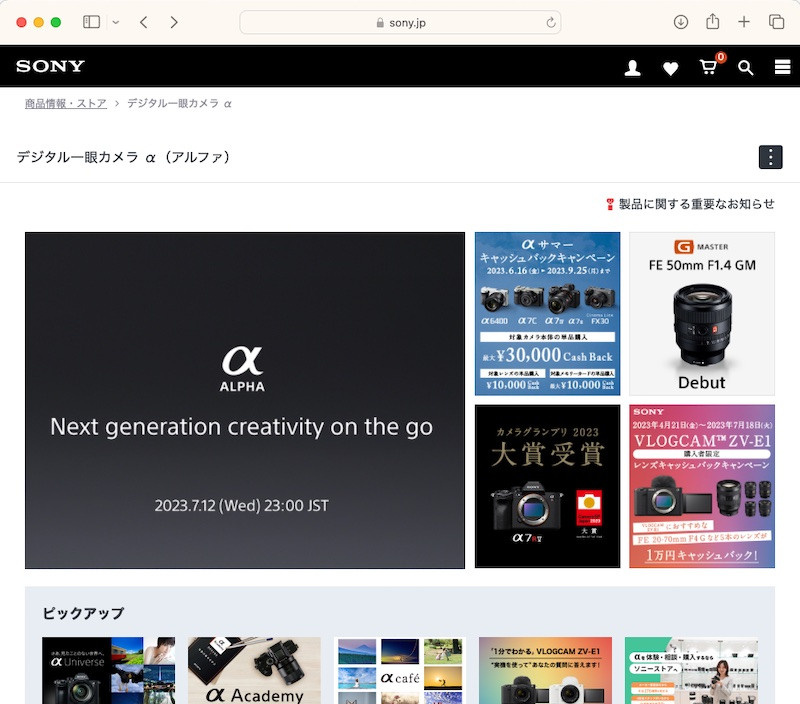Viewport: 800px width, 704px height.
Task: Open the α Academy pickup thumbnail
Action: [x=254, y=670]
